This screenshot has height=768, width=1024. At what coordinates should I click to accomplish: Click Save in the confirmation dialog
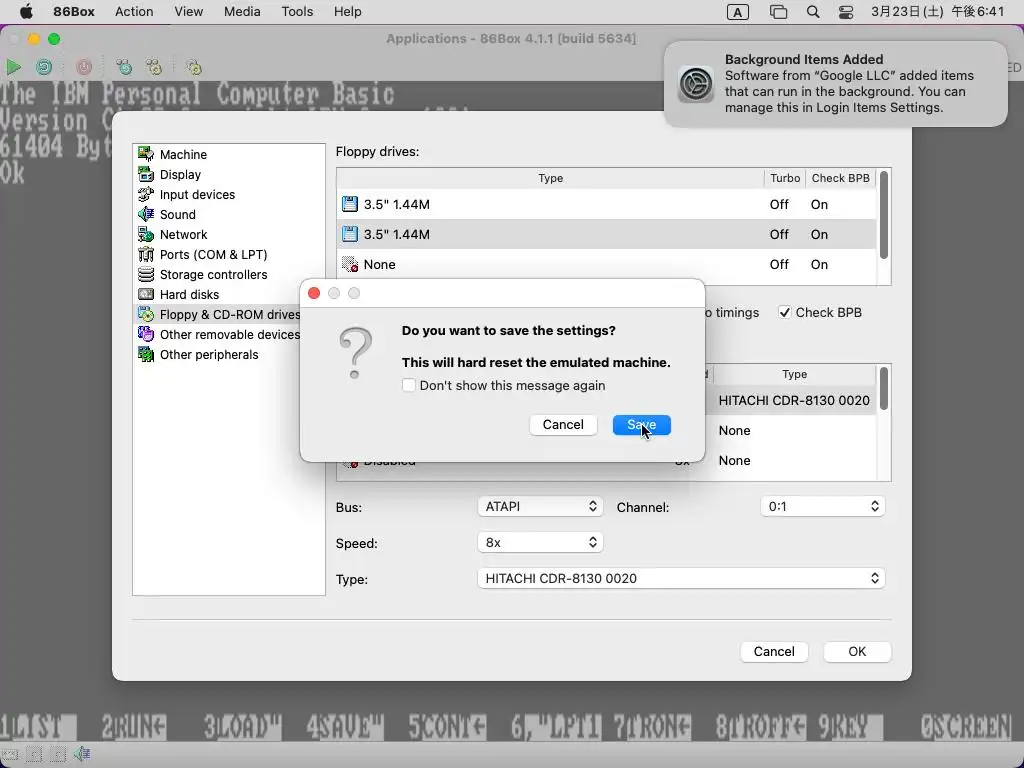pyautogui.click(x=642, y=424)
